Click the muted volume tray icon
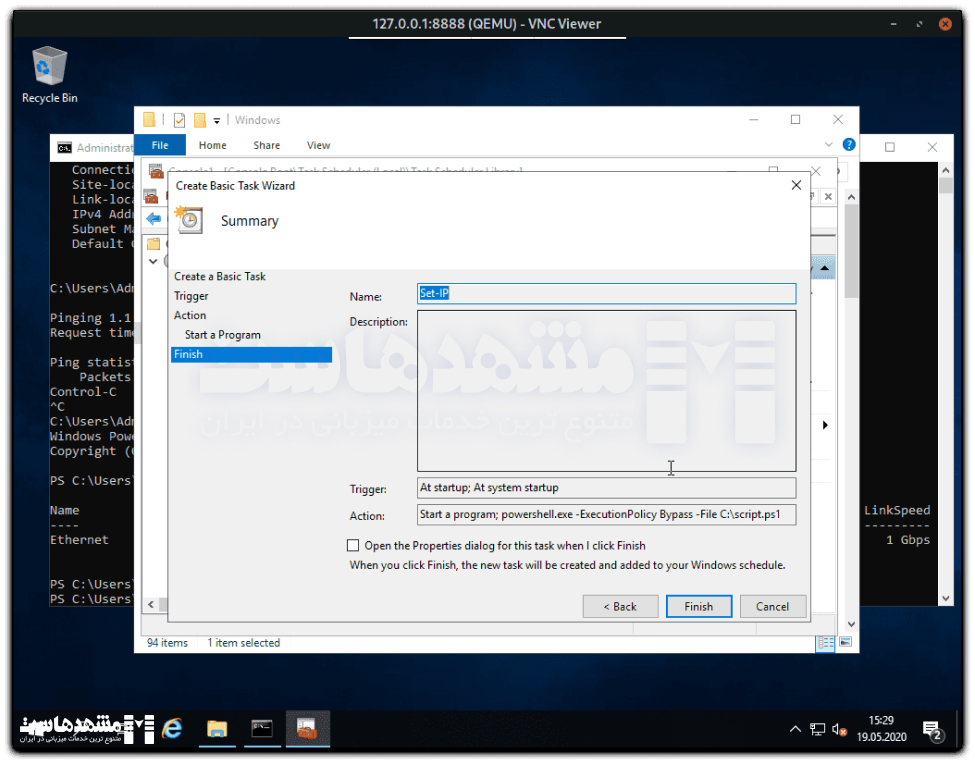Image resolution: width=975 pixels, height=765 pixels. (x=839, y=729)
